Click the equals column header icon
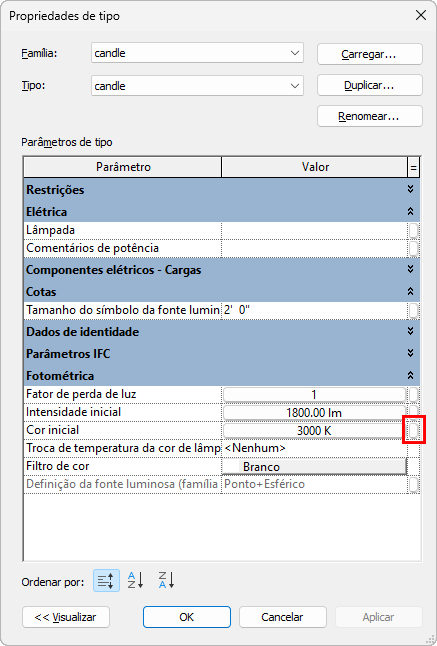The image size is (437, 646). [x=413, y=167]
